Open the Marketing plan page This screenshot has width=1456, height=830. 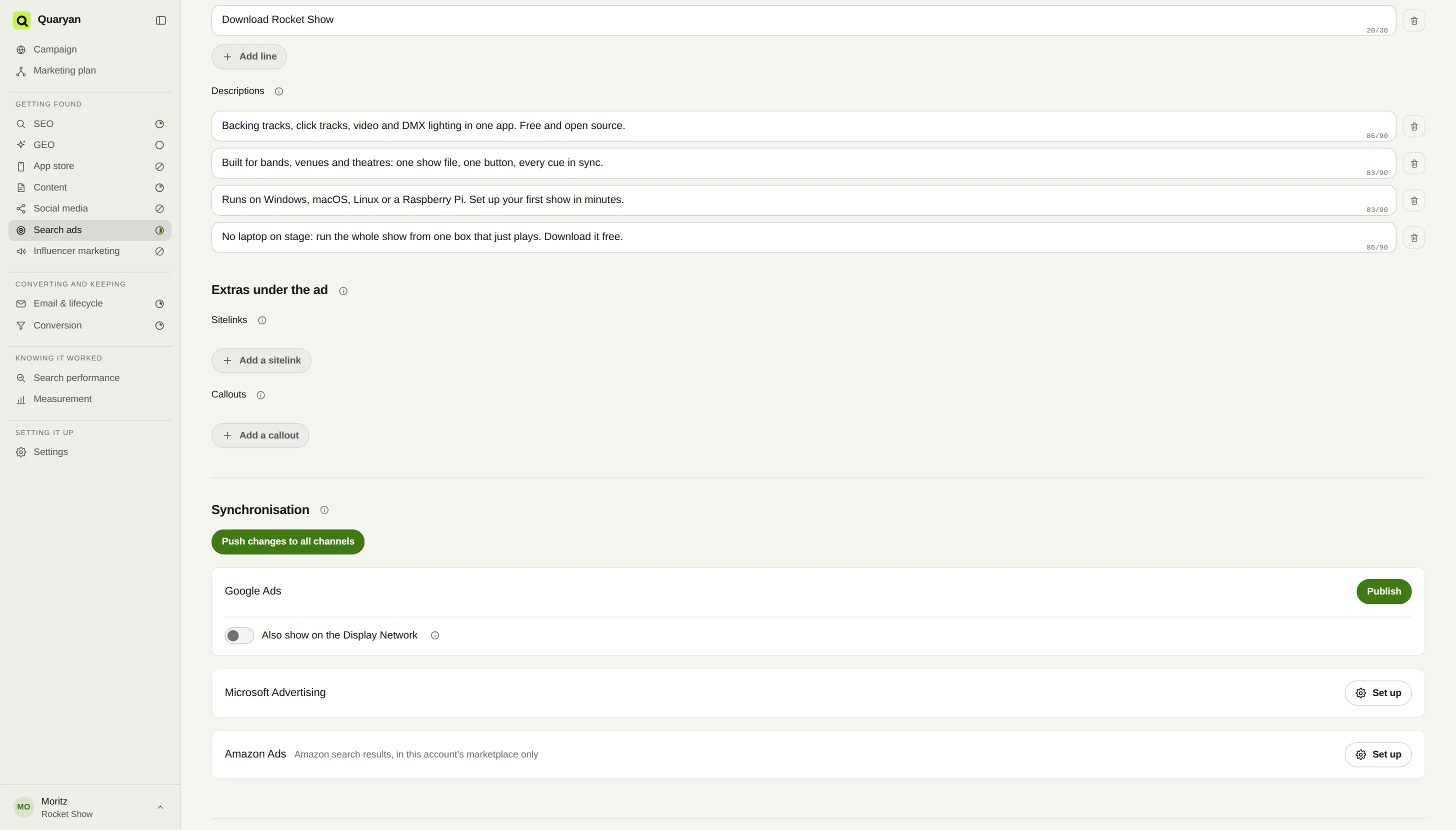point(89,70)
